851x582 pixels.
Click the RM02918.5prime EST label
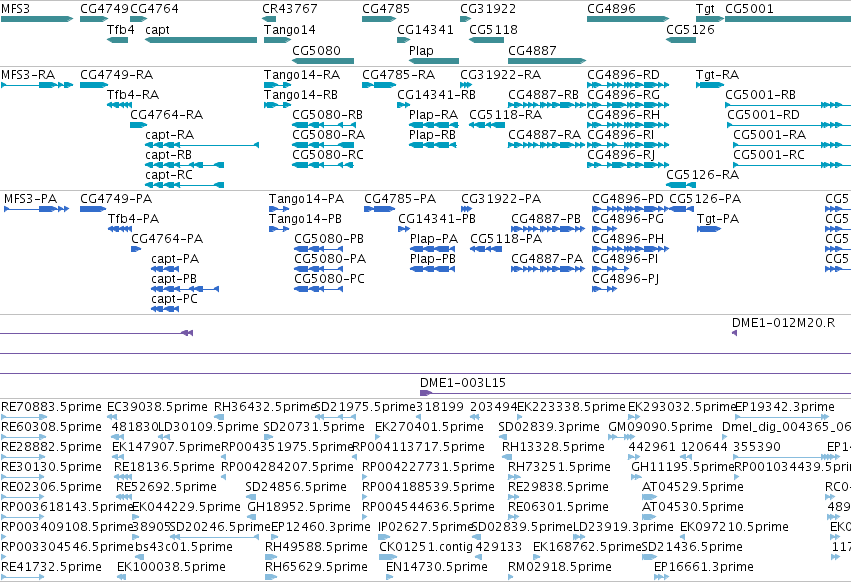pyautogui.click(x=560, y=567)
